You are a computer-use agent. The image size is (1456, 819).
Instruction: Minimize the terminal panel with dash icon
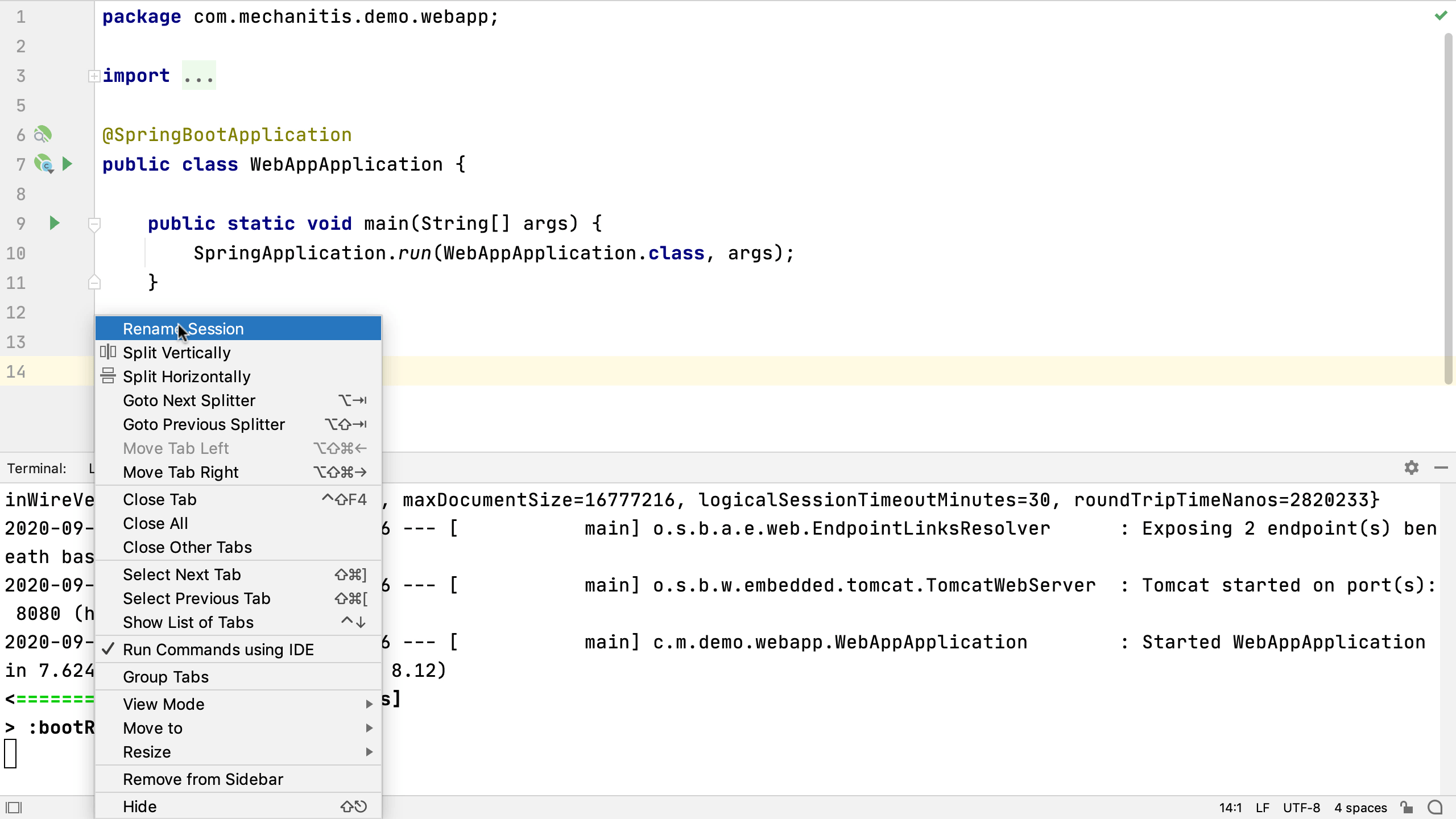[x=1441, y=468]
